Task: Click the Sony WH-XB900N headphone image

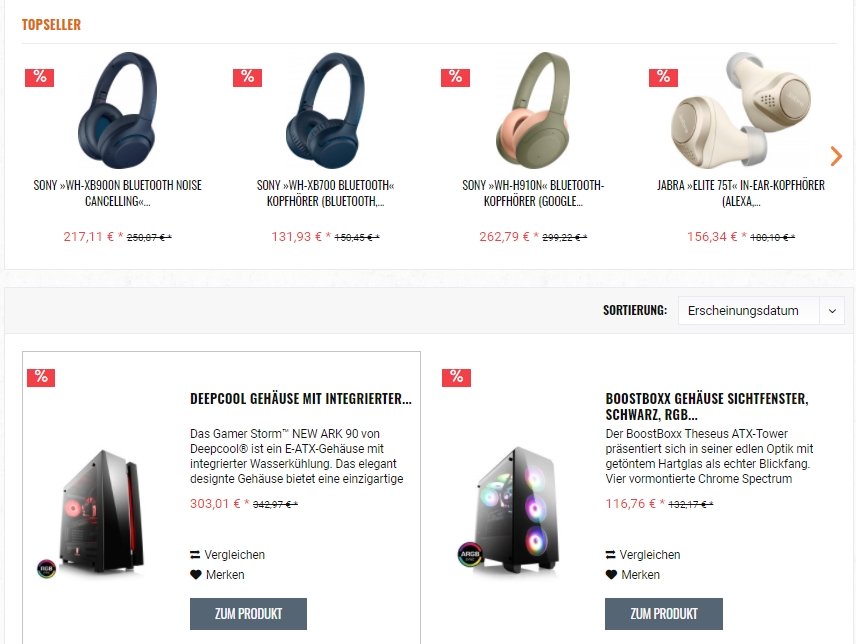Action: click(x=117, y=110)
